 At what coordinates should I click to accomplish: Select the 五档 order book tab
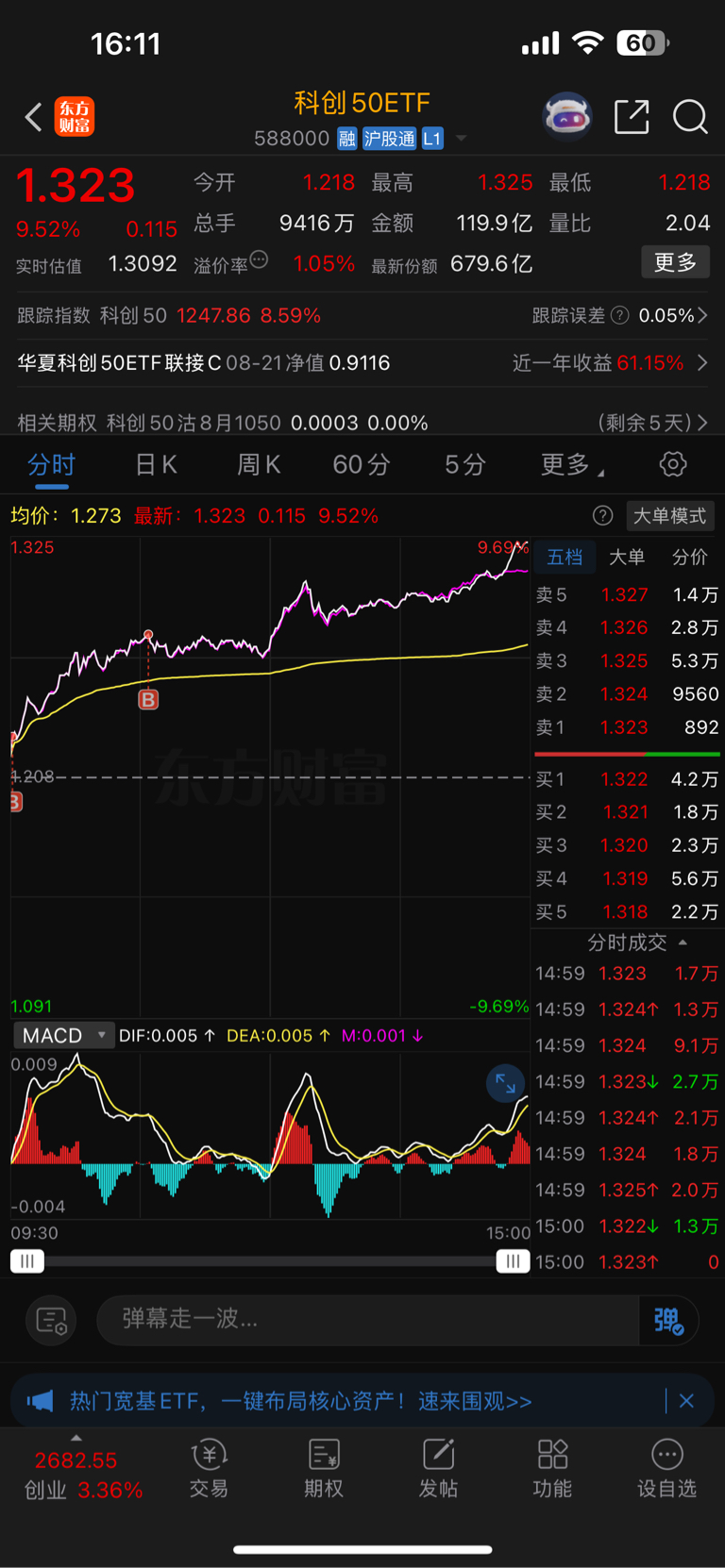pos(565,557)
